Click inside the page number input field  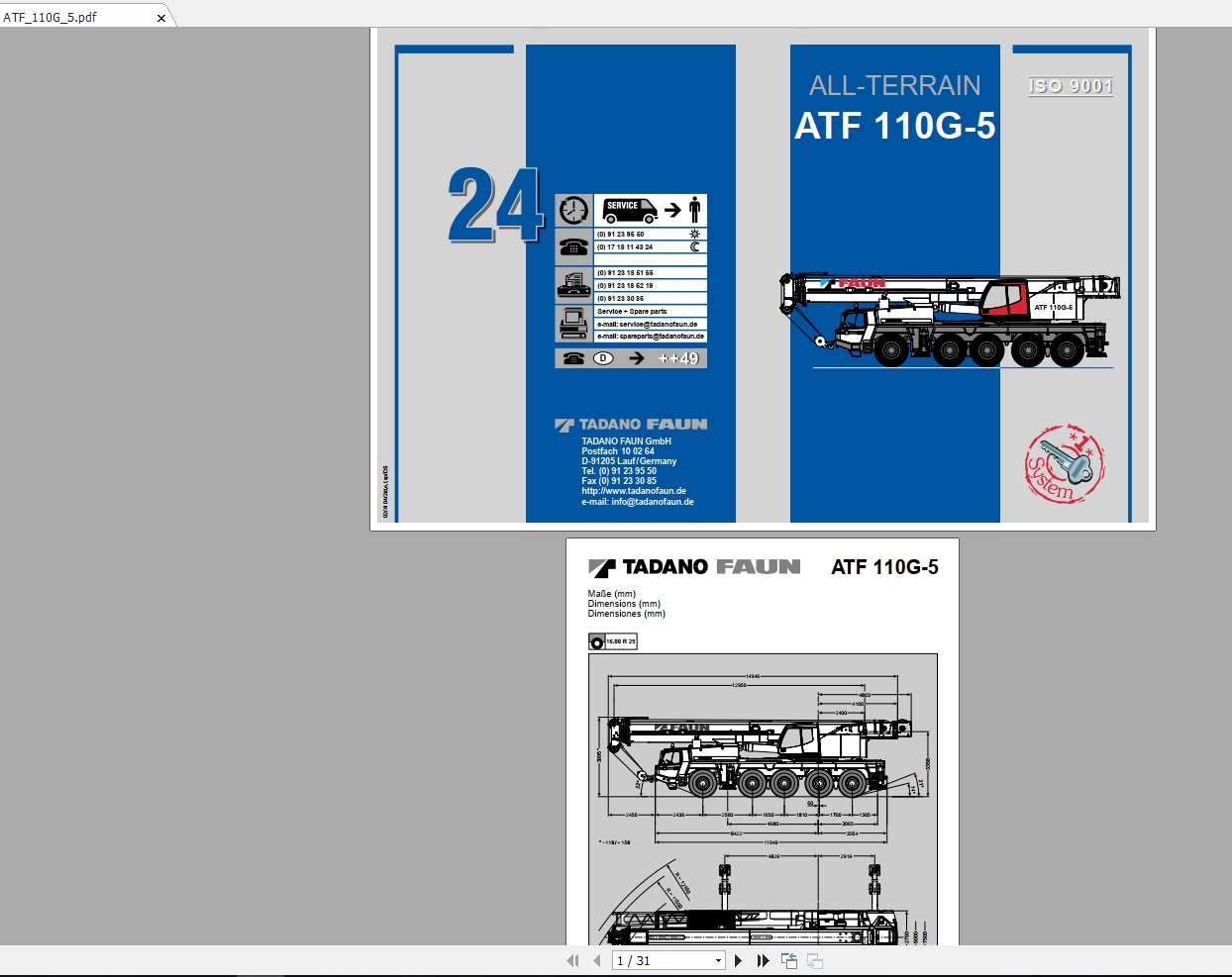point(654,960)
